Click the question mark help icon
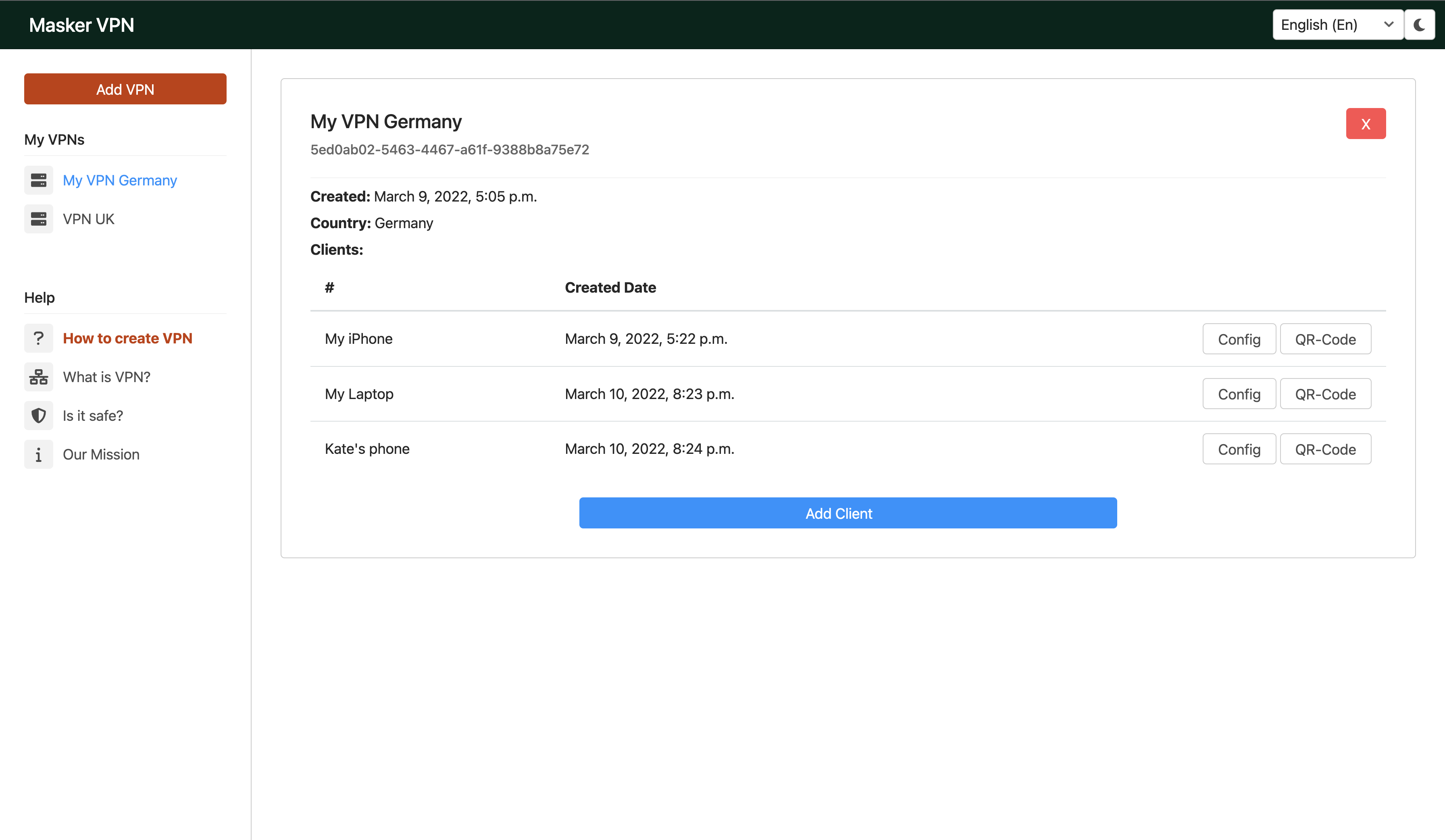The height and width of the screenshot is (840, 1445). pos(38,338)
